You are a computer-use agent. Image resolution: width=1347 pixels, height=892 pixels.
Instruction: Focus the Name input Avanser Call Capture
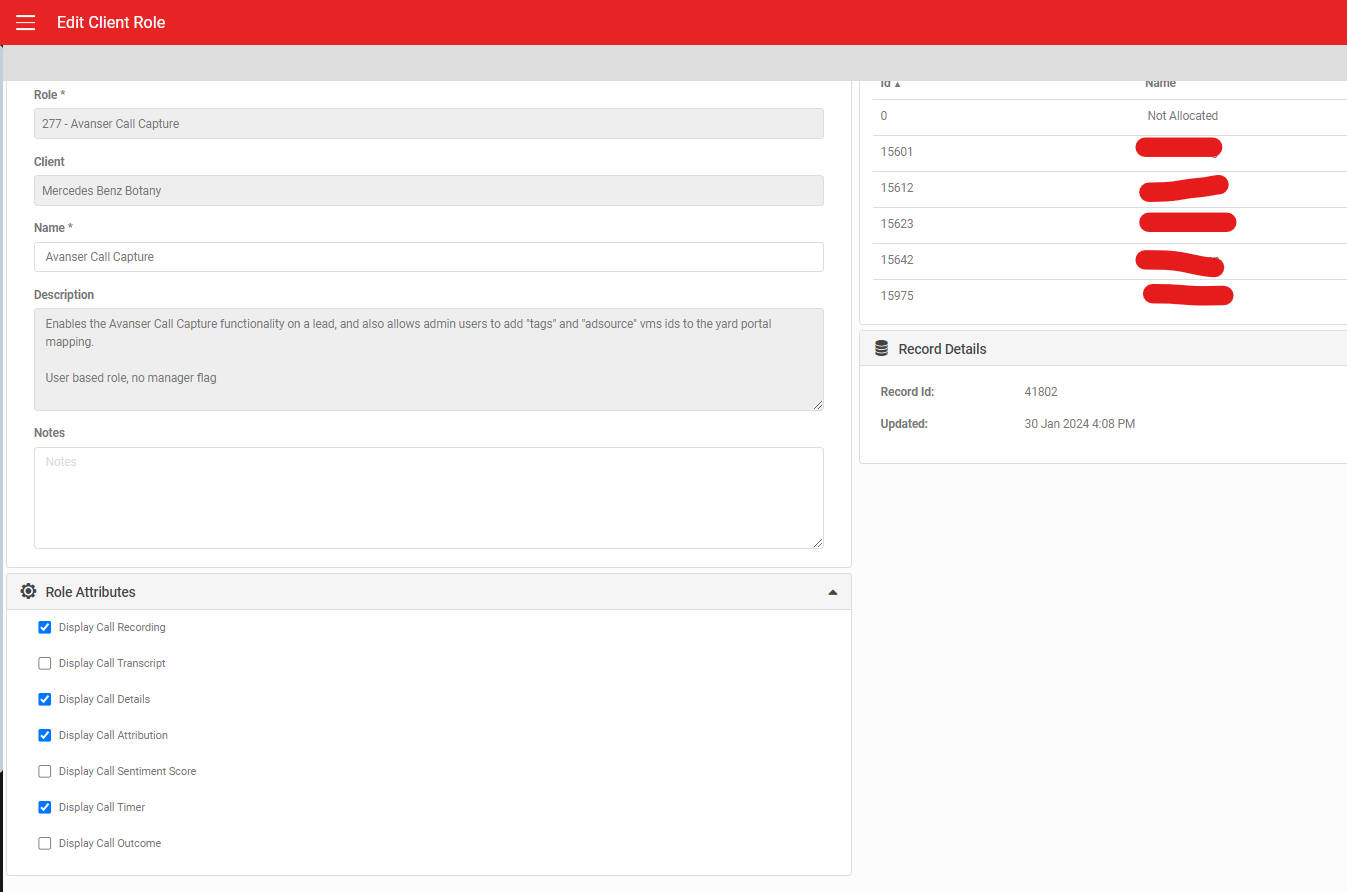(x=429, y=257)
